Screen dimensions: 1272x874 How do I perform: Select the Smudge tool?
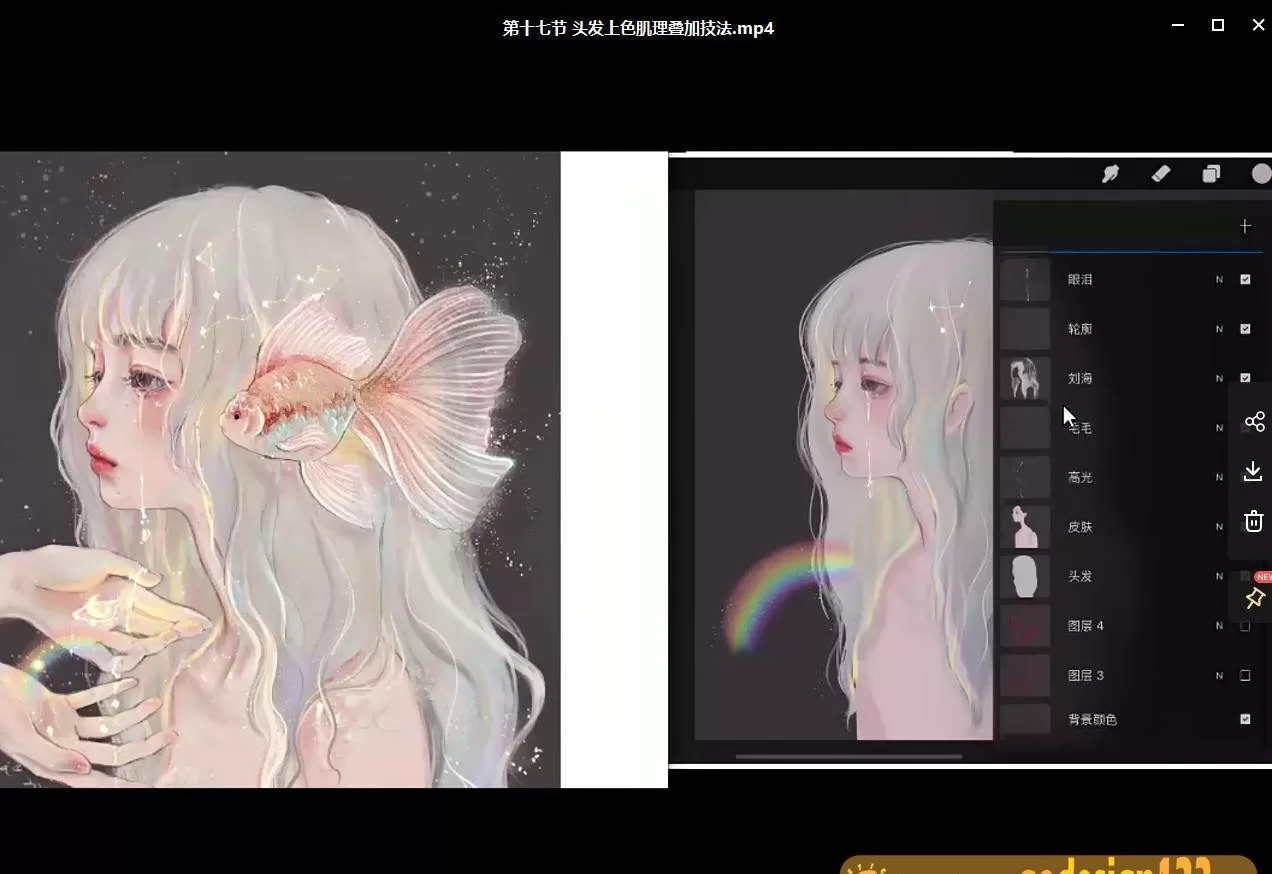pos(1112,173)
